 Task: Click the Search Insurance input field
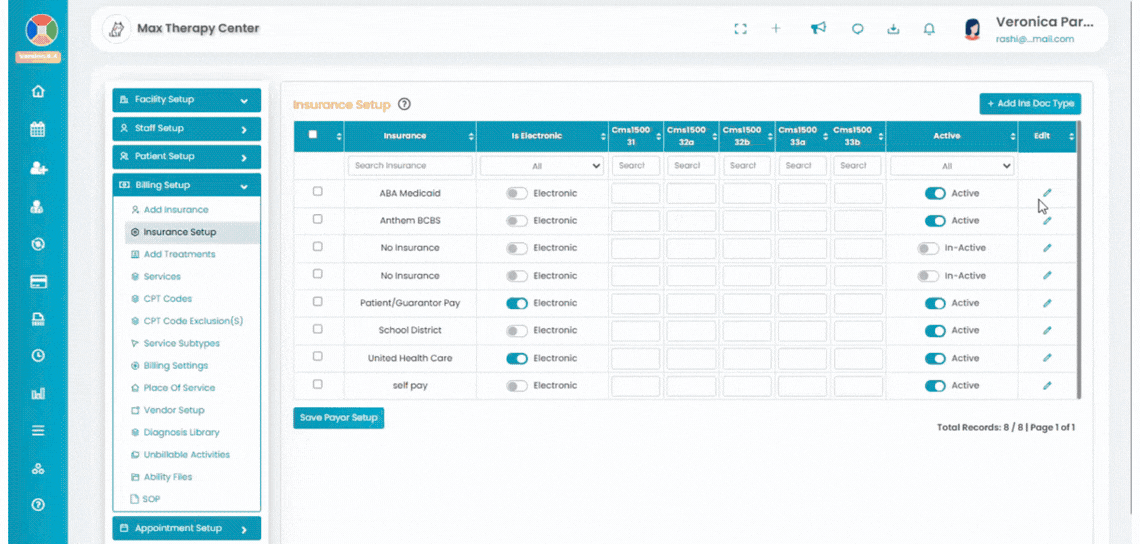[410, 166]
